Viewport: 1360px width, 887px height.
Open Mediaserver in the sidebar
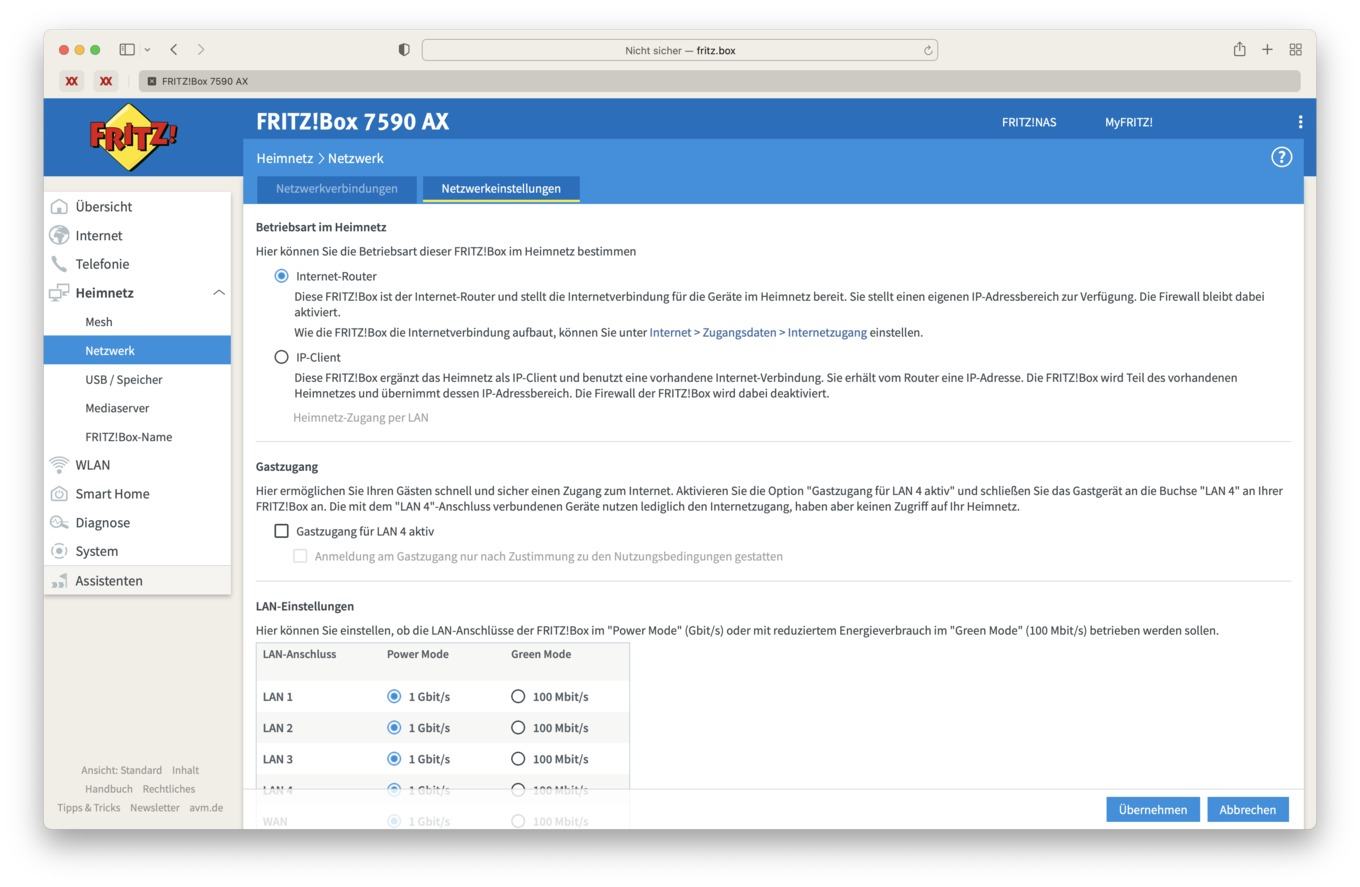pos(117,408)
